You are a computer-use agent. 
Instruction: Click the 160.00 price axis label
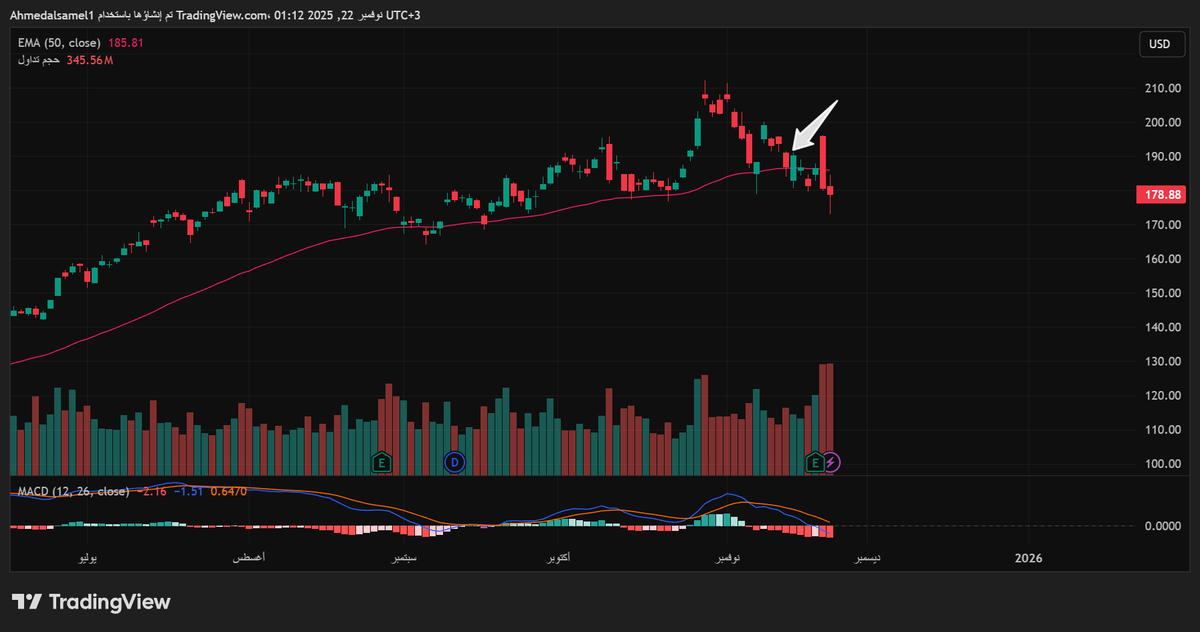pyautogui.click(x=1161, y=259)
